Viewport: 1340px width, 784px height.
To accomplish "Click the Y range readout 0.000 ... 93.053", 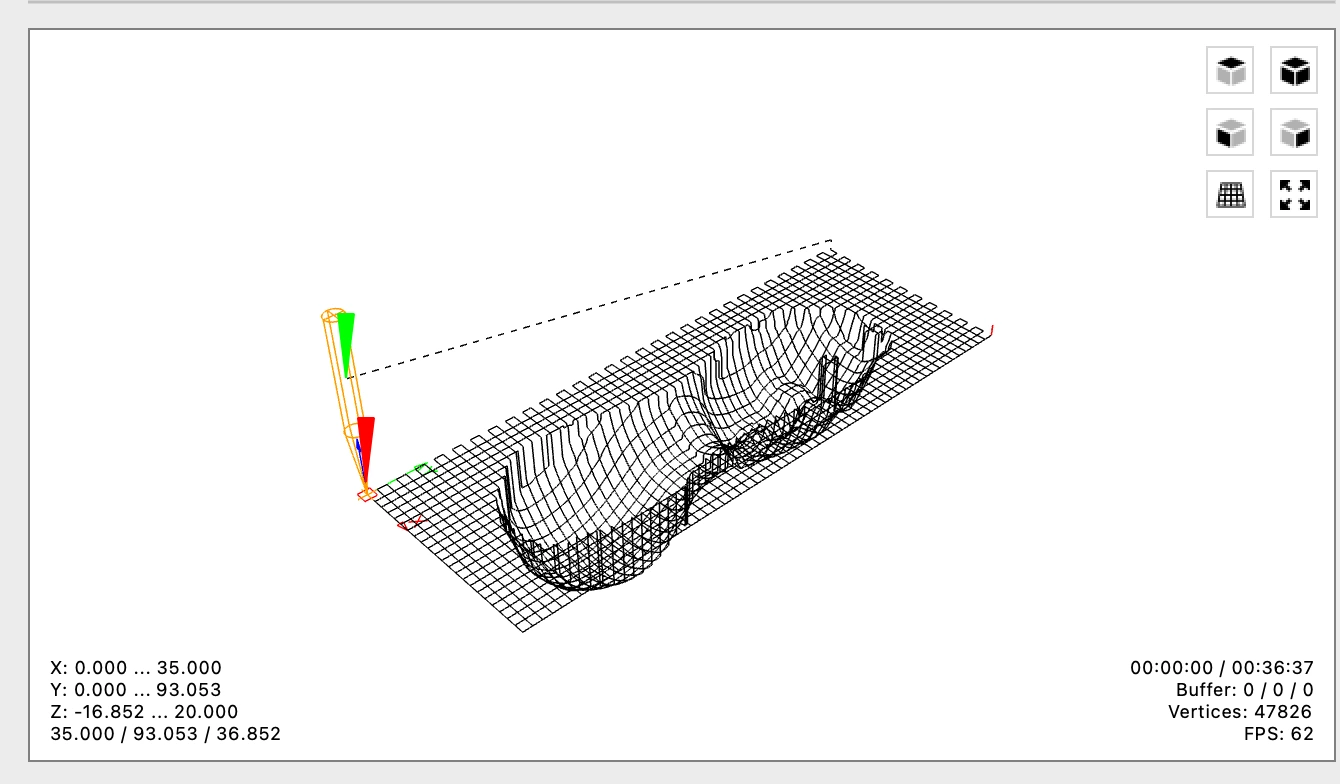I will pyautogui.click(x=136, y=690).
